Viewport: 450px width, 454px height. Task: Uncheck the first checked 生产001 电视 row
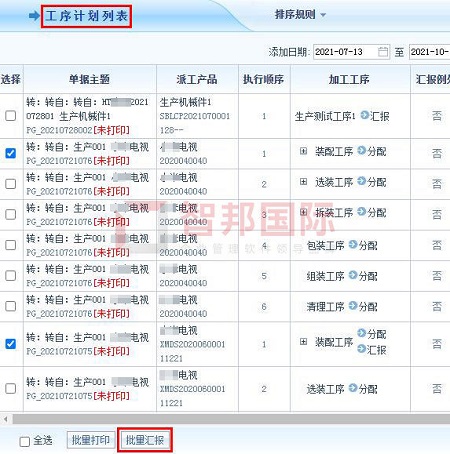[x=11, y=153]
